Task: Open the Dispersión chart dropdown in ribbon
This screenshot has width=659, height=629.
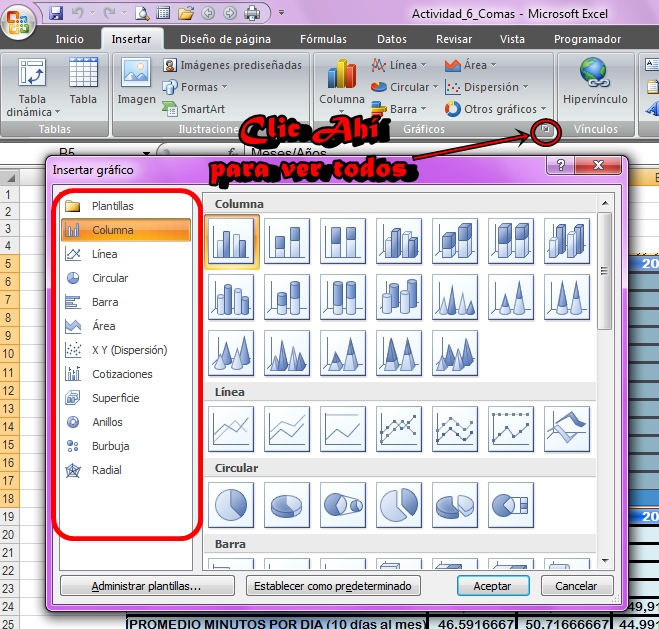Action: [x=487, y=87]
